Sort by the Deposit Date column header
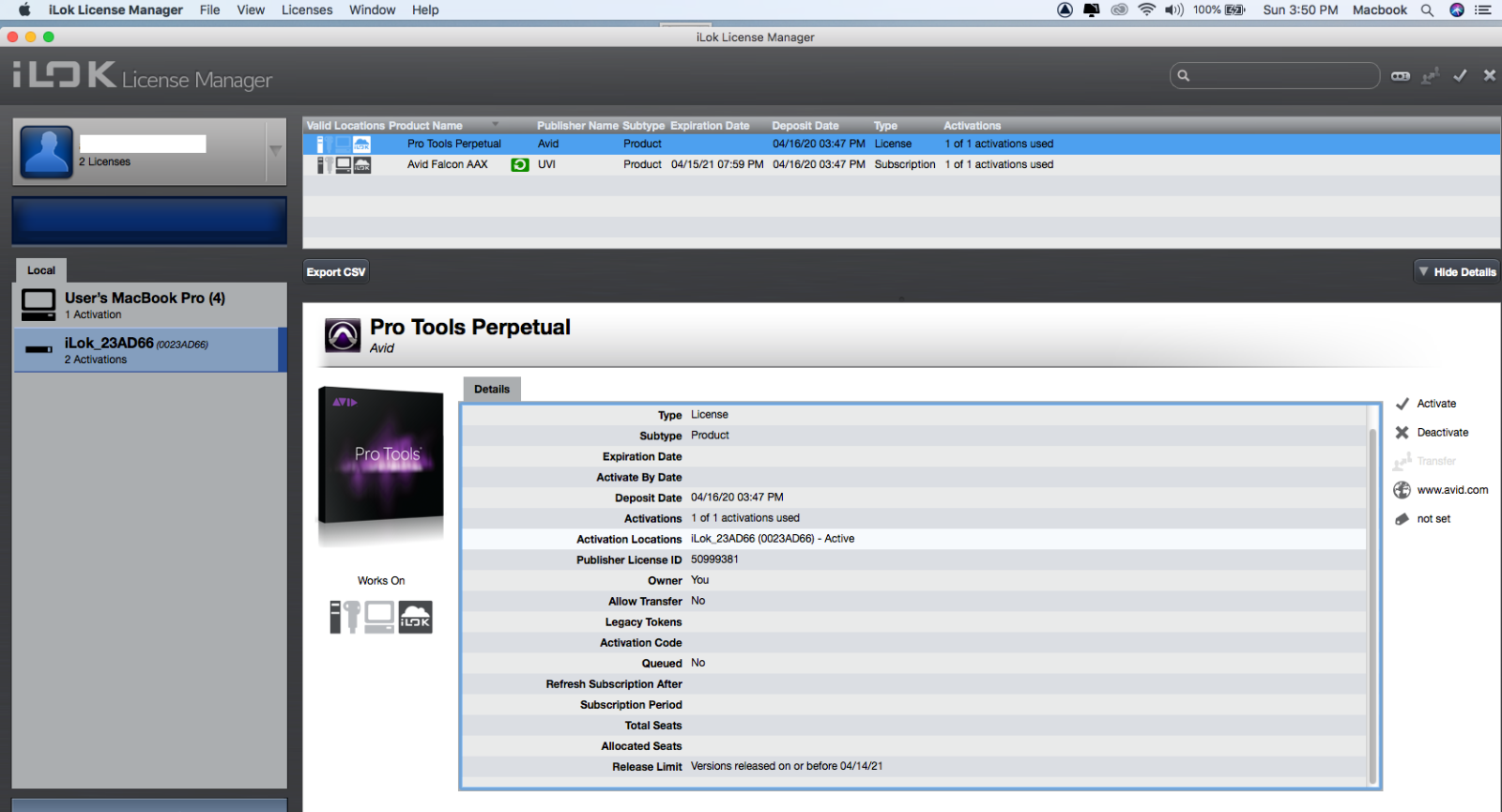1502x812 pixels. 805,126
